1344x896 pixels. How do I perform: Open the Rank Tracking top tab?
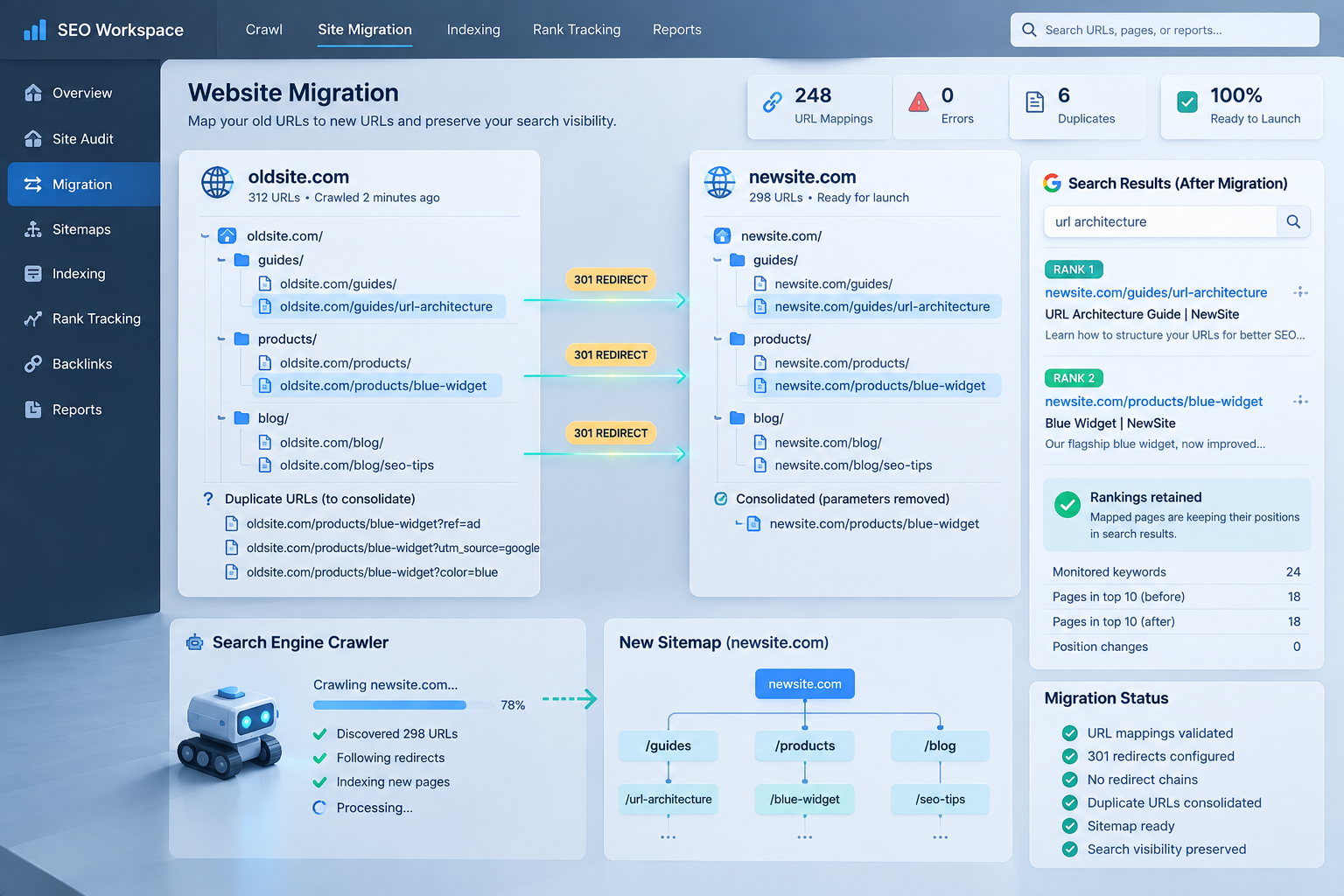tap(577, 30)
